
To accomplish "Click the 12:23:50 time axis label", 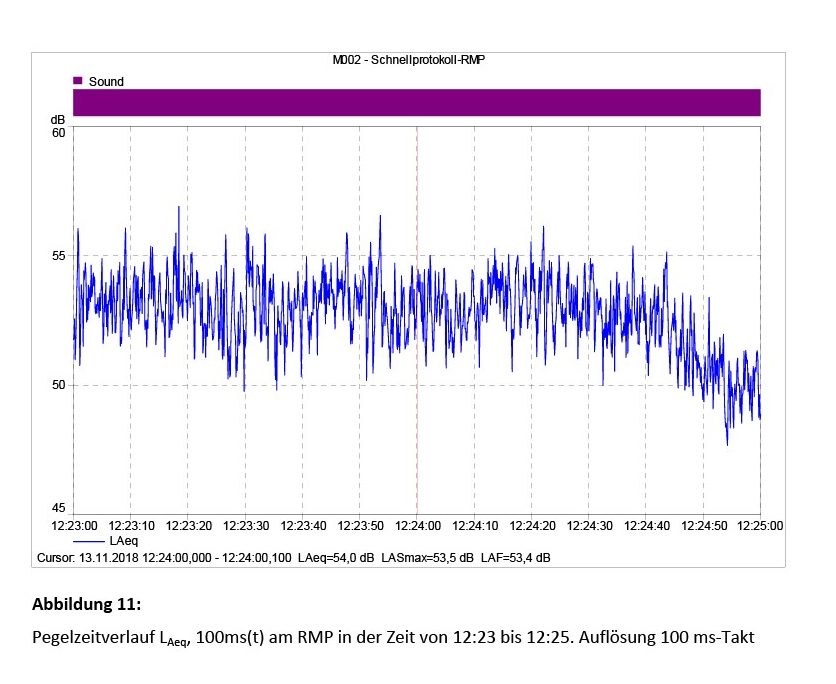I will click(359, 525).
